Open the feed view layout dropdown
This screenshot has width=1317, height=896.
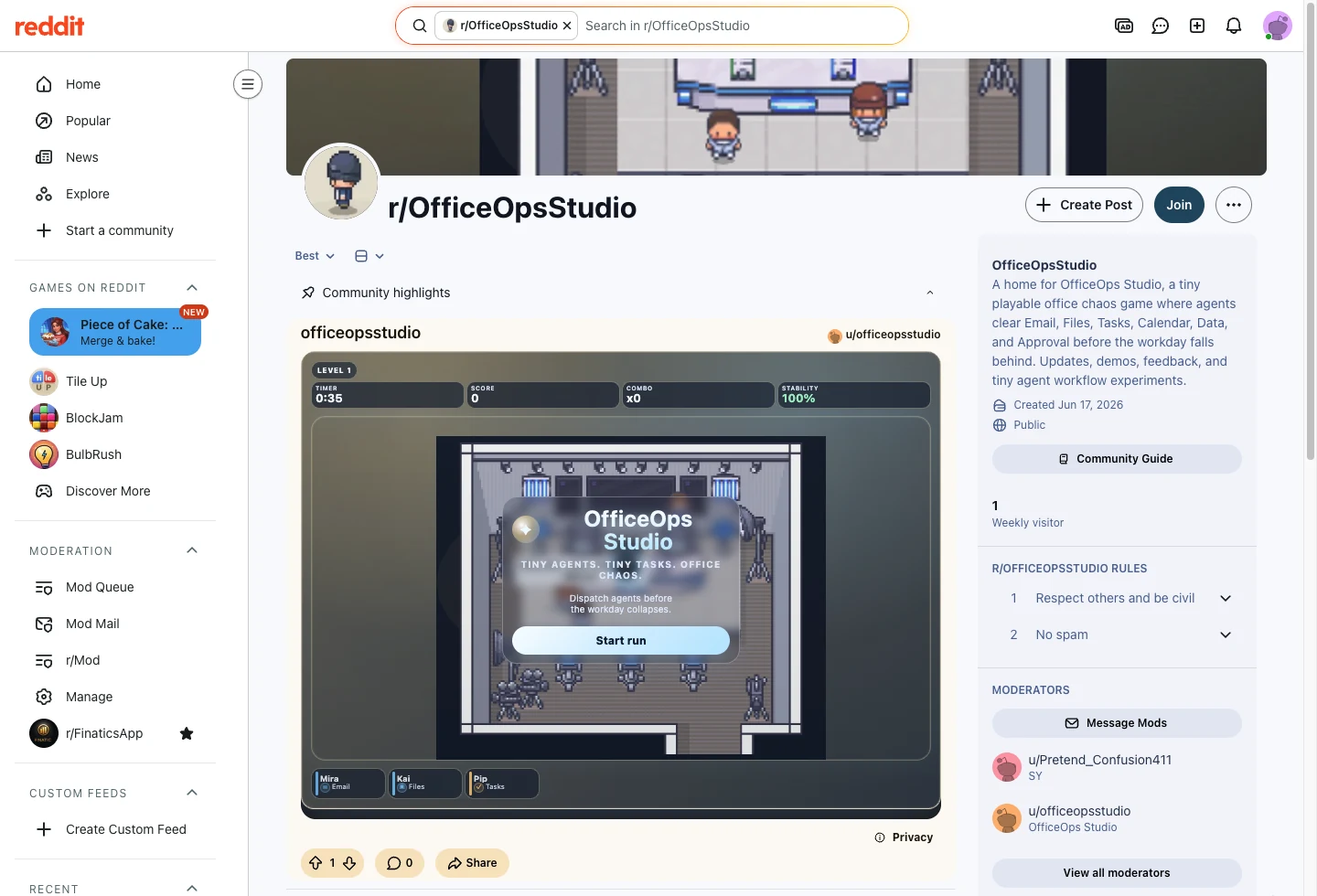[x=369, y=256]
